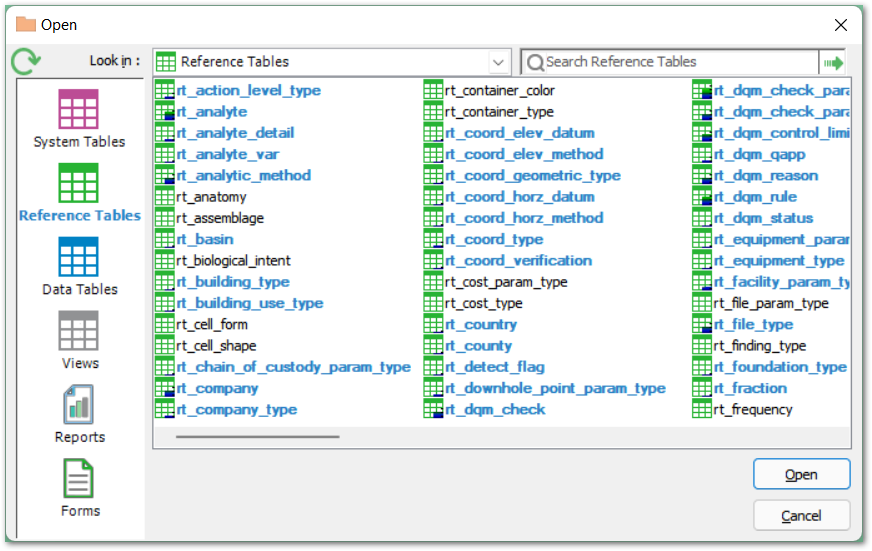872x551 pixels.
Task: Open the Views category icon
Action: click(78, 330)
